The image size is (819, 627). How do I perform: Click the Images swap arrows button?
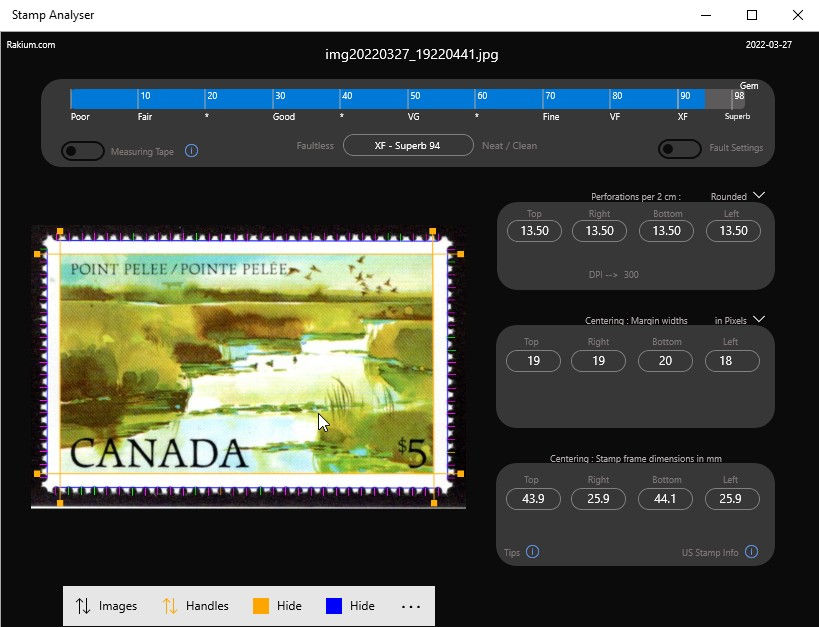tap(106, 606)
